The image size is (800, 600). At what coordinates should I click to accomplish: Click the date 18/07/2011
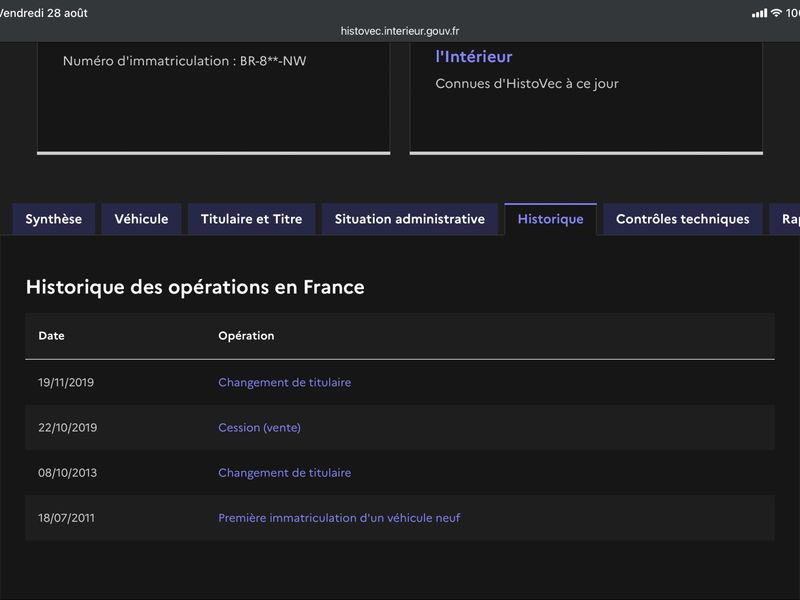66,518
